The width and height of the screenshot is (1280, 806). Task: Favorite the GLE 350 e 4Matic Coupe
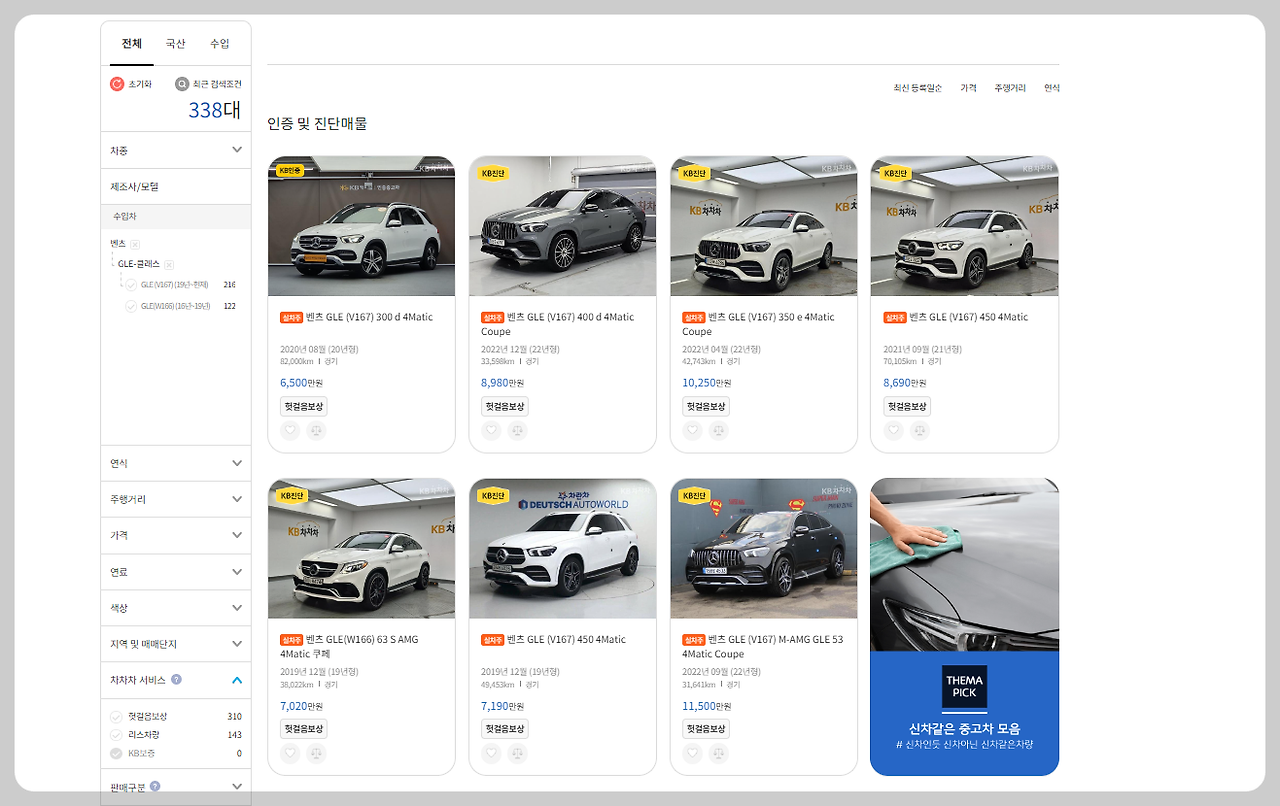pyautogui.click(x=693, y=431)
